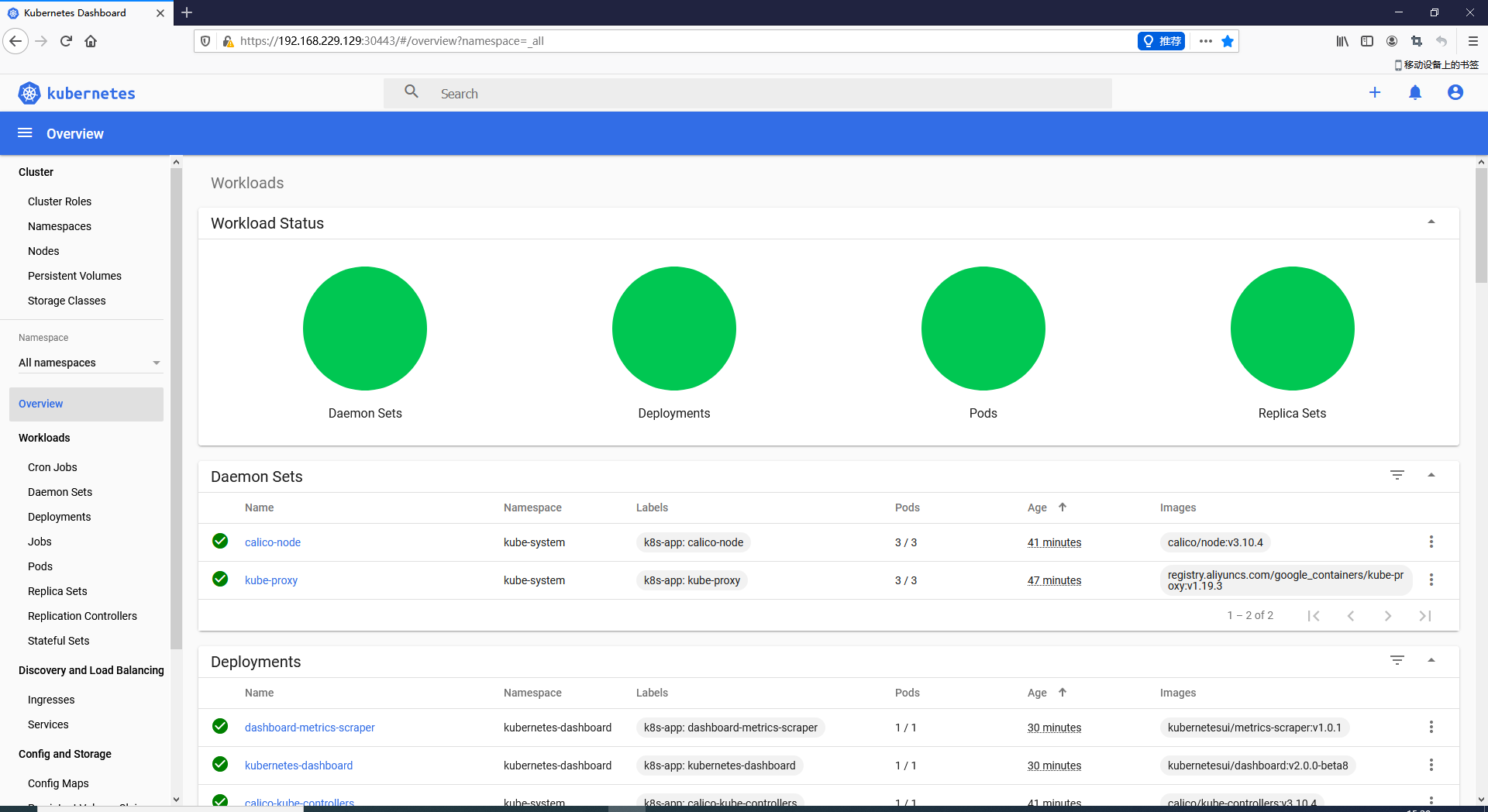1488x812 pixels.
Task: Open the kube-proxy daemon set link
Action: click(x=271, y=580)
